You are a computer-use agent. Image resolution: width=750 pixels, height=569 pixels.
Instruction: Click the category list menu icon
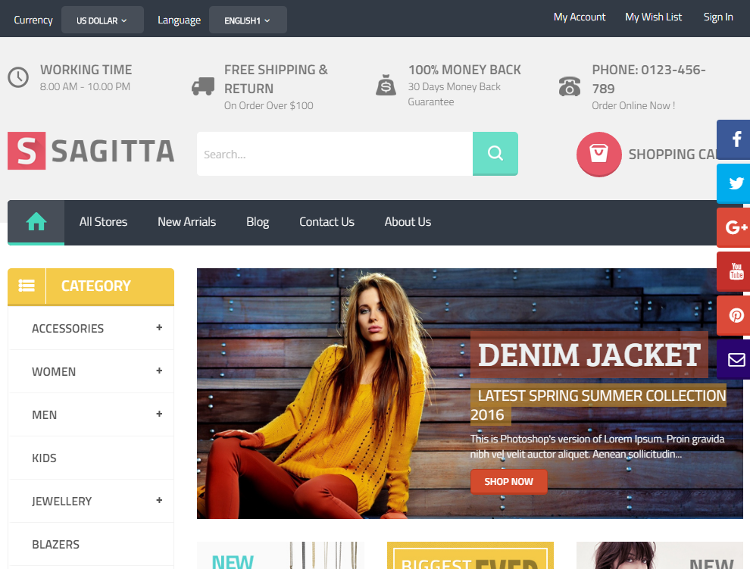tap(26, 285)
